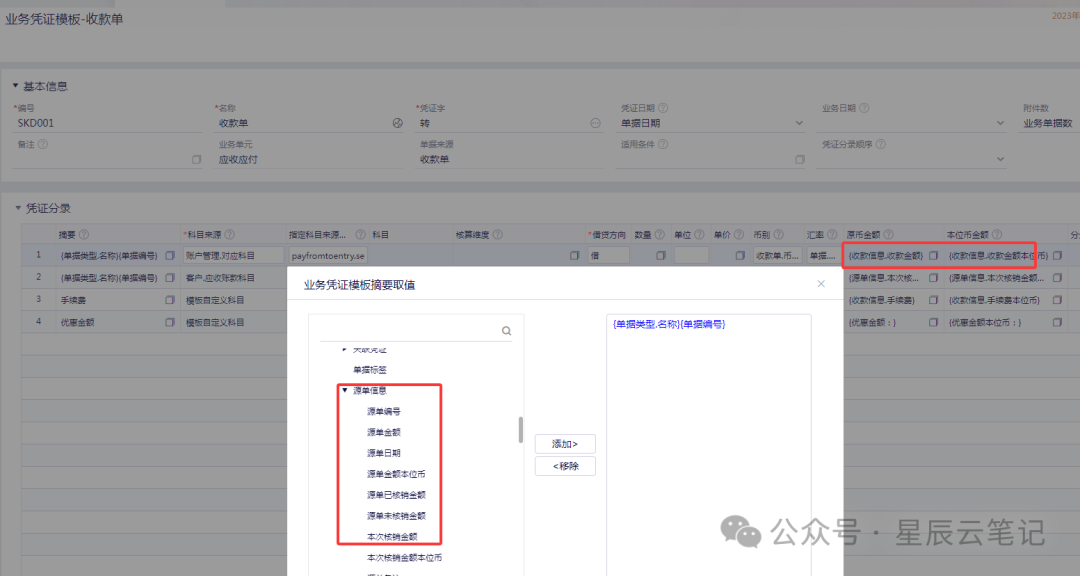Open the 凭证日期 dropdown showing 单据日期
The width and height of the screenshot is (1080, 576).
(x=799, y=123)
